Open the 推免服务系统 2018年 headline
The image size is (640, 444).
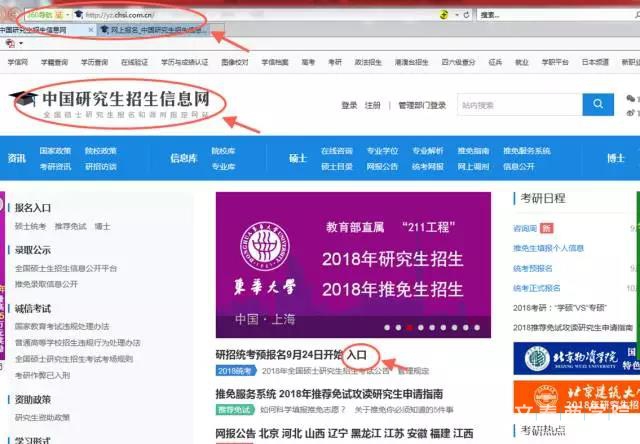tap(329, 394)
